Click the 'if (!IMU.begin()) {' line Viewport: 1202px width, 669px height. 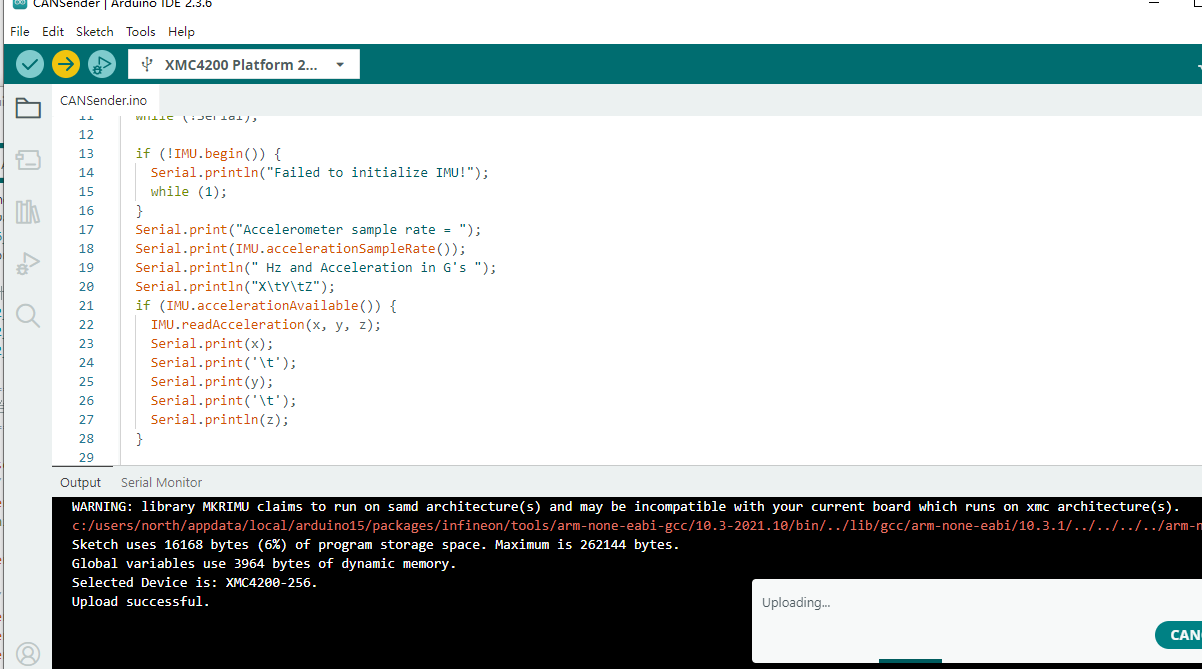coord(209,153)
